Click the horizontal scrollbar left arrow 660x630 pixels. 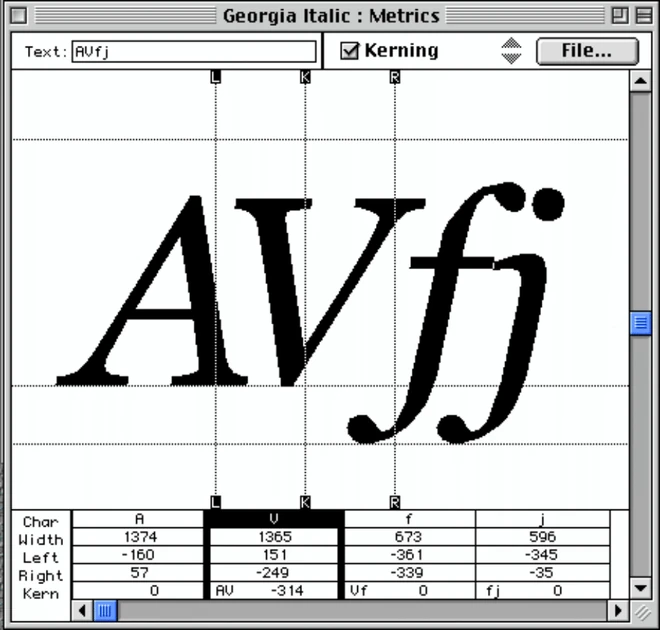pyautogui.click(x=82, y=610)
